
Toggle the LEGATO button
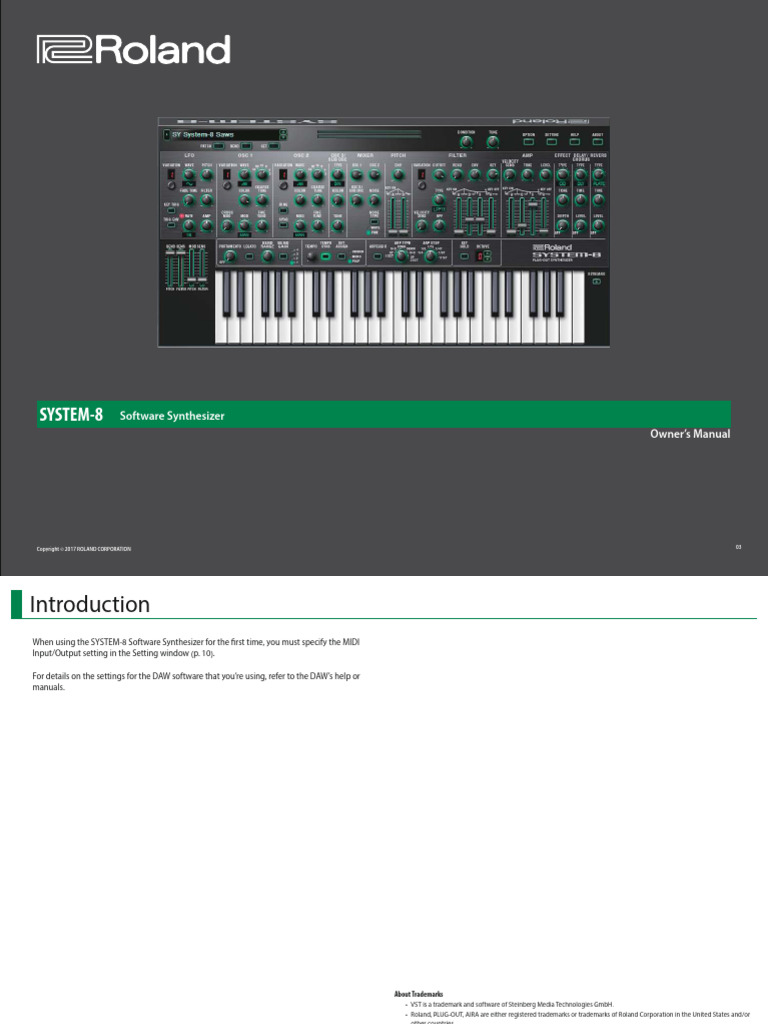pos(249,256)
